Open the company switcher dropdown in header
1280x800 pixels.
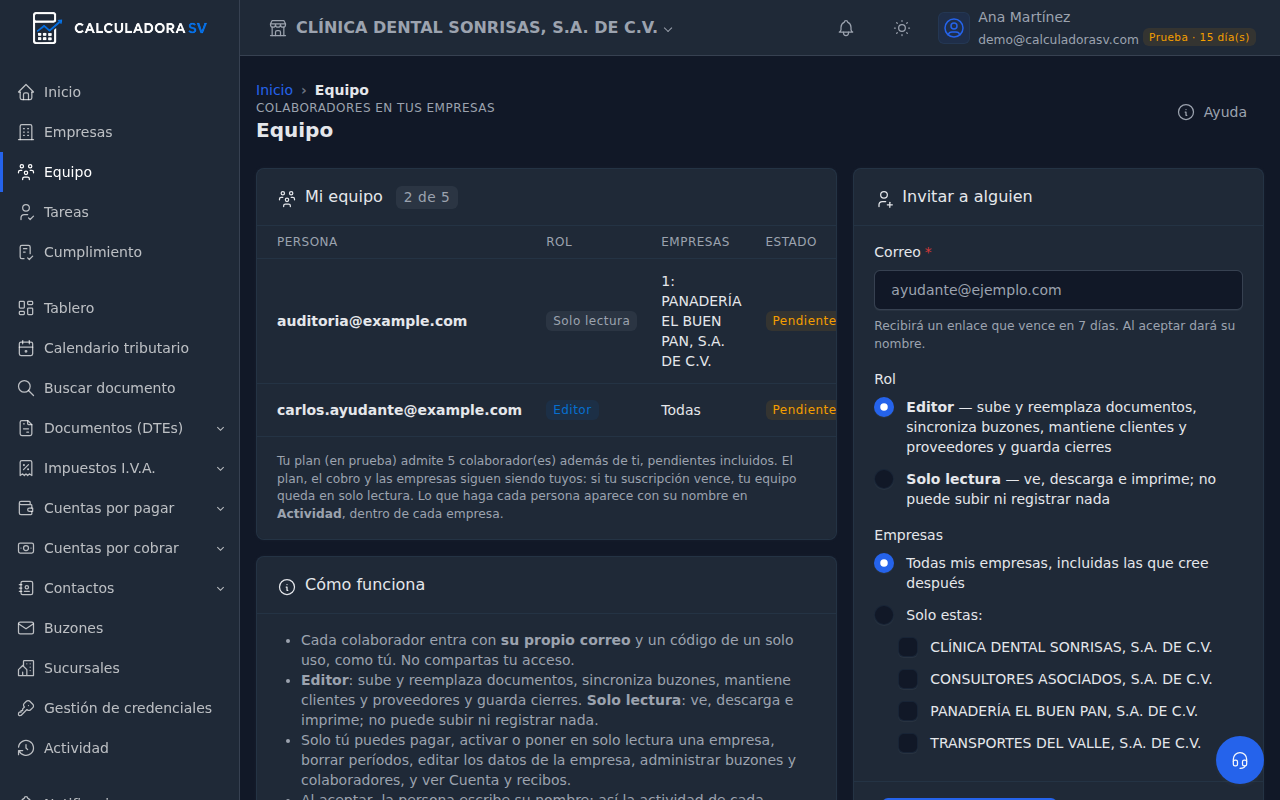tap(471, 28)
